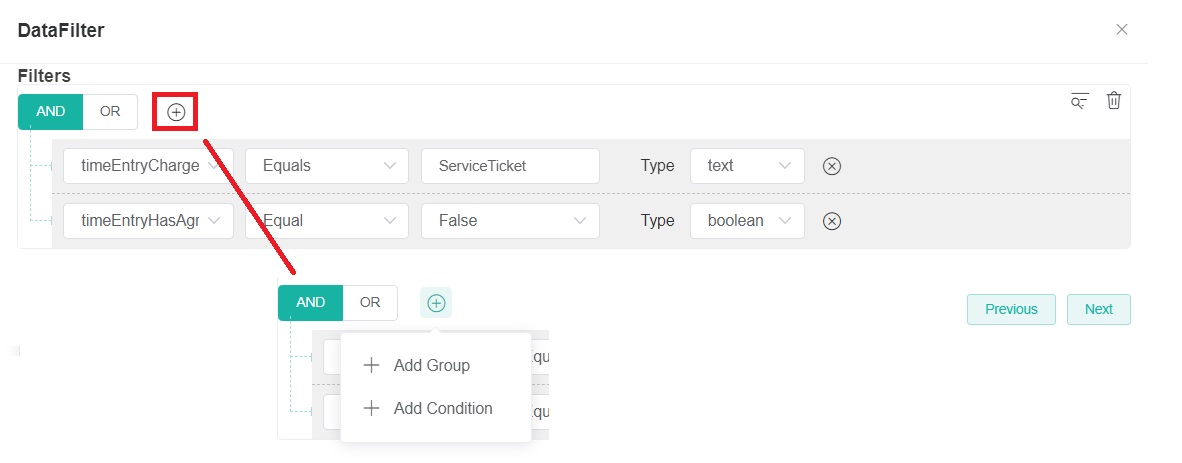Open the False value dropdown
Screen dimensions: 1182x463
click(510, 221)
